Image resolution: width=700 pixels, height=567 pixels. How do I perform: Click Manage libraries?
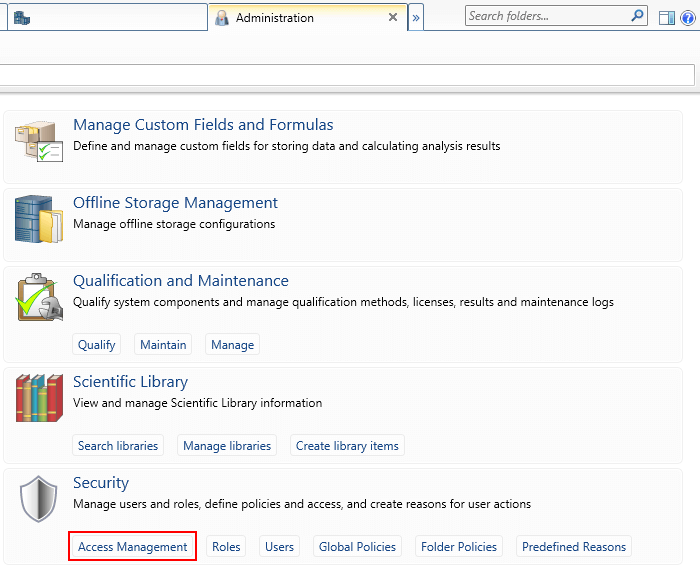(x=227, y=446)
